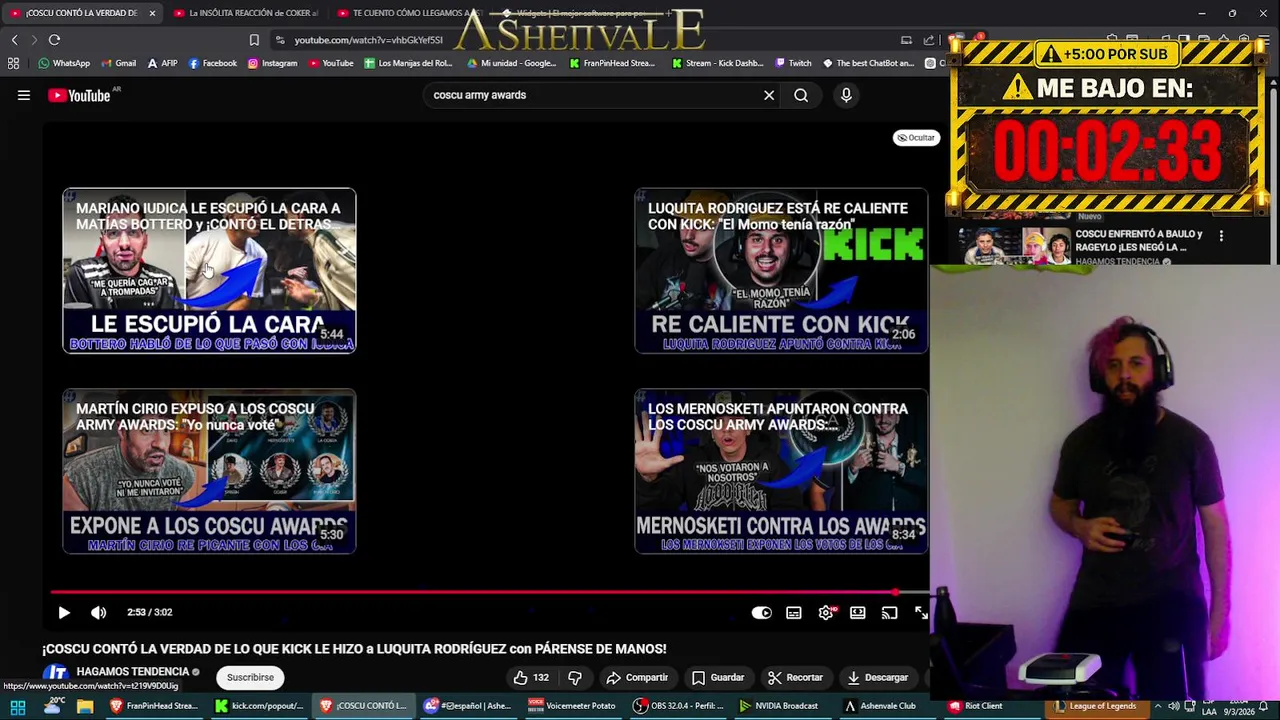Bookmark the page with the bookmark icon

[254, 40]
